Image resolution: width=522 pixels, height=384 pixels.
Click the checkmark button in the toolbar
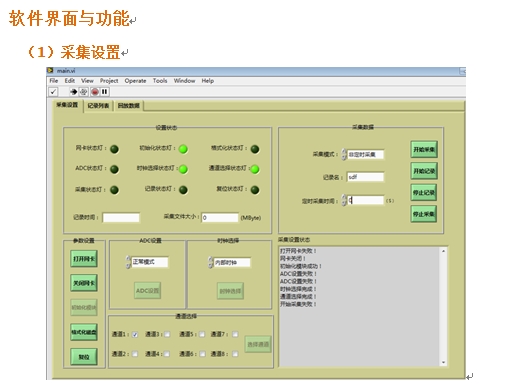pyautogui.click(x=53, y=92)
